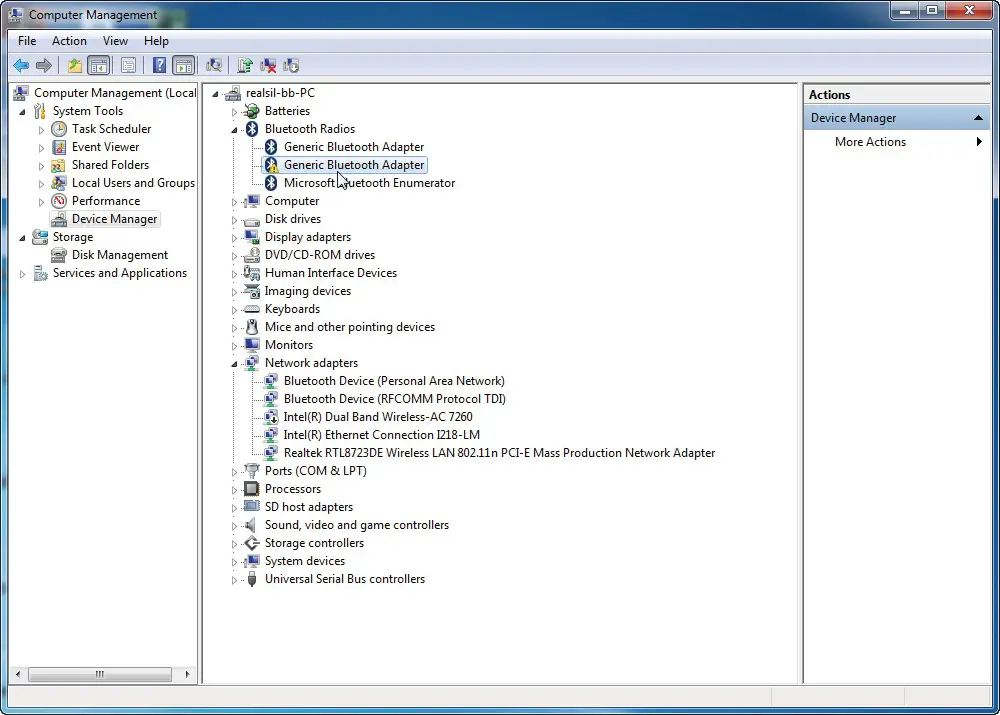Collapse the Device Manager actions section header
This screenshot has width=1000, height=715.
coord(979,118)
